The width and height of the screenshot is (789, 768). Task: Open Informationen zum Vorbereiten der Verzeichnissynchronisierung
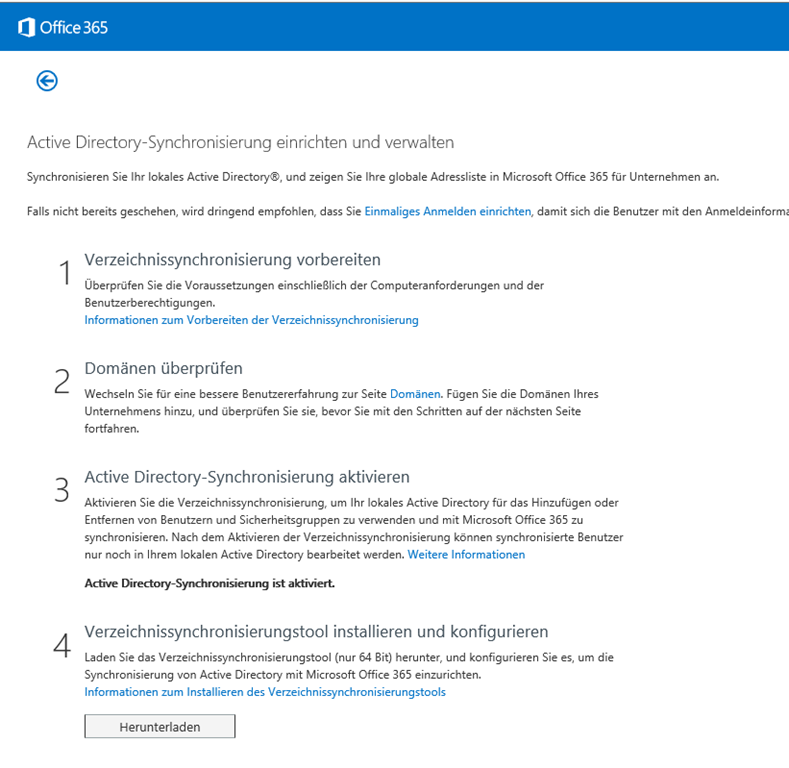coord(251,320)
